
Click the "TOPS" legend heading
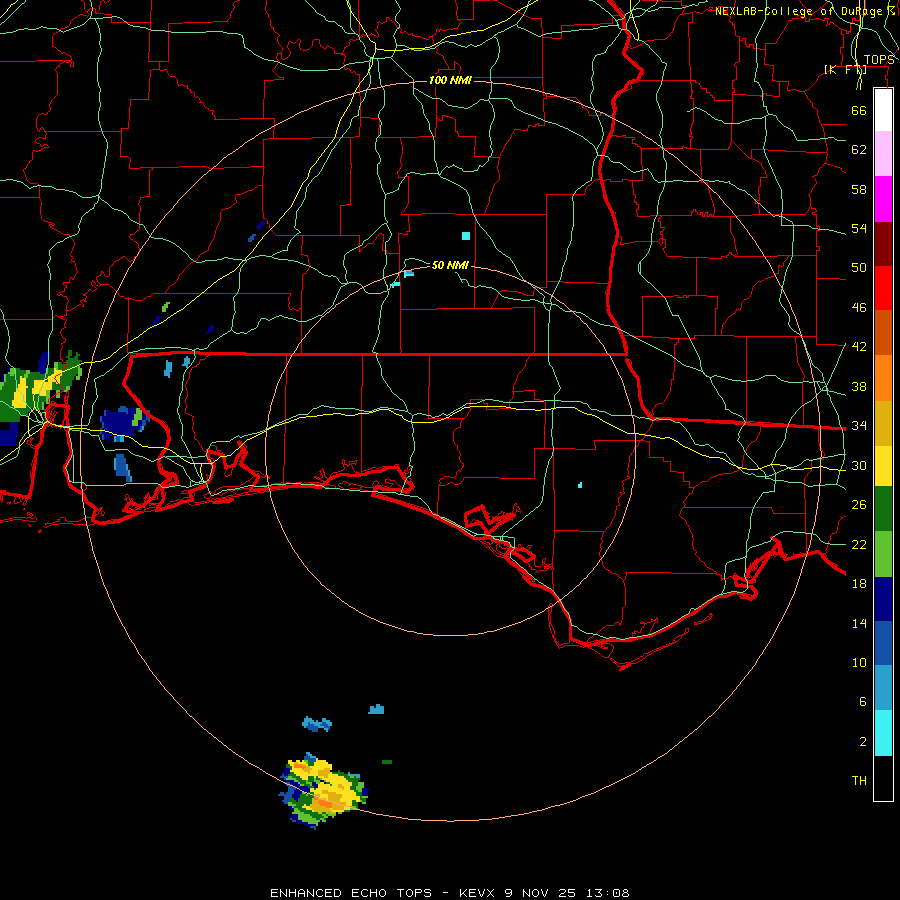tap(879, 60)
